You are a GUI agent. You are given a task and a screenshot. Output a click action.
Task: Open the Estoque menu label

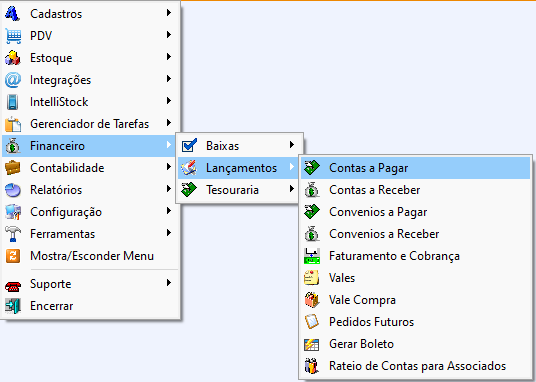pos(51,58)
